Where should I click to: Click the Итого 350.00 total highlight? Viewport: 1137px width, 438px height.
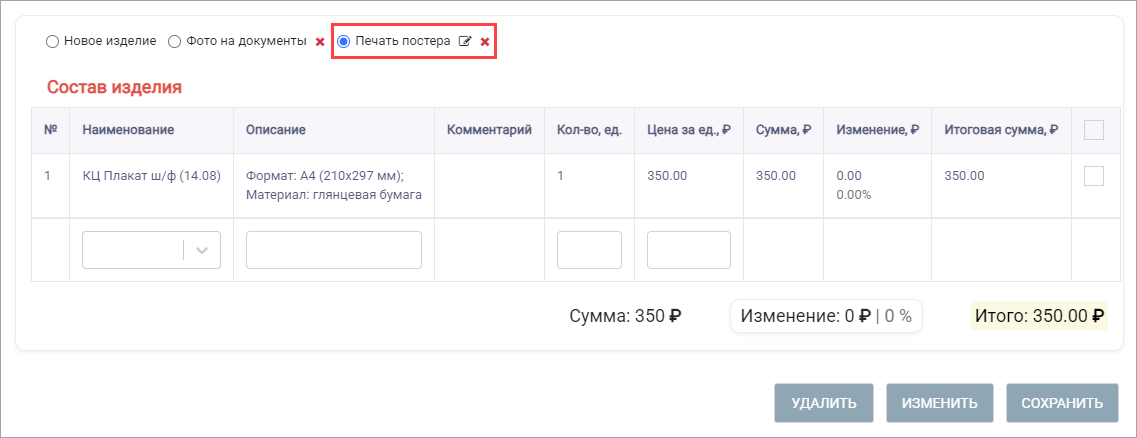pos(1039,316)
